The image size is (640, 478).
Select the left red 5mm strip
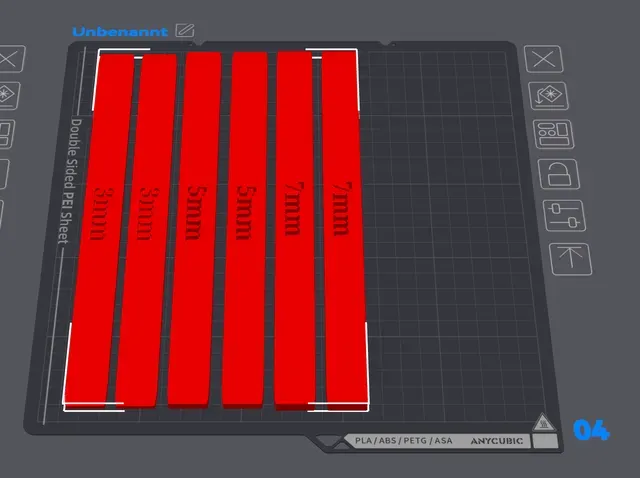coord(195,229)
